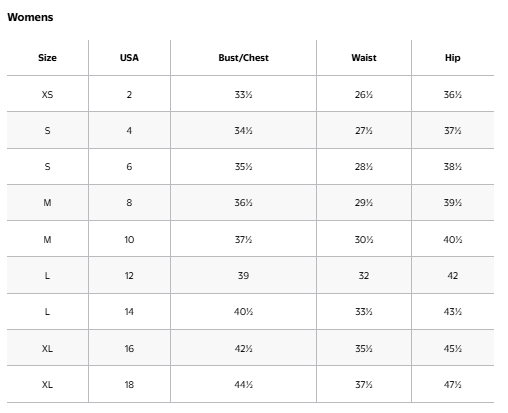
Task: Click USA size 8 cell
Action: [129, 203]
